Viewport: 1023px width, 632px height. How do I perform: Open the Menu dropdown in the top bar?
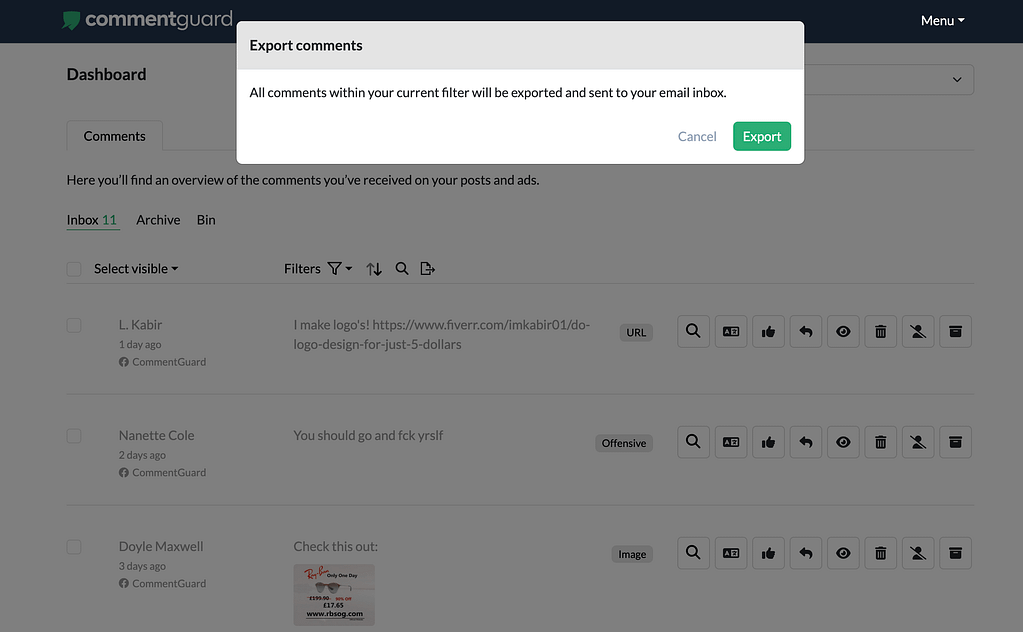coord(941,20)
